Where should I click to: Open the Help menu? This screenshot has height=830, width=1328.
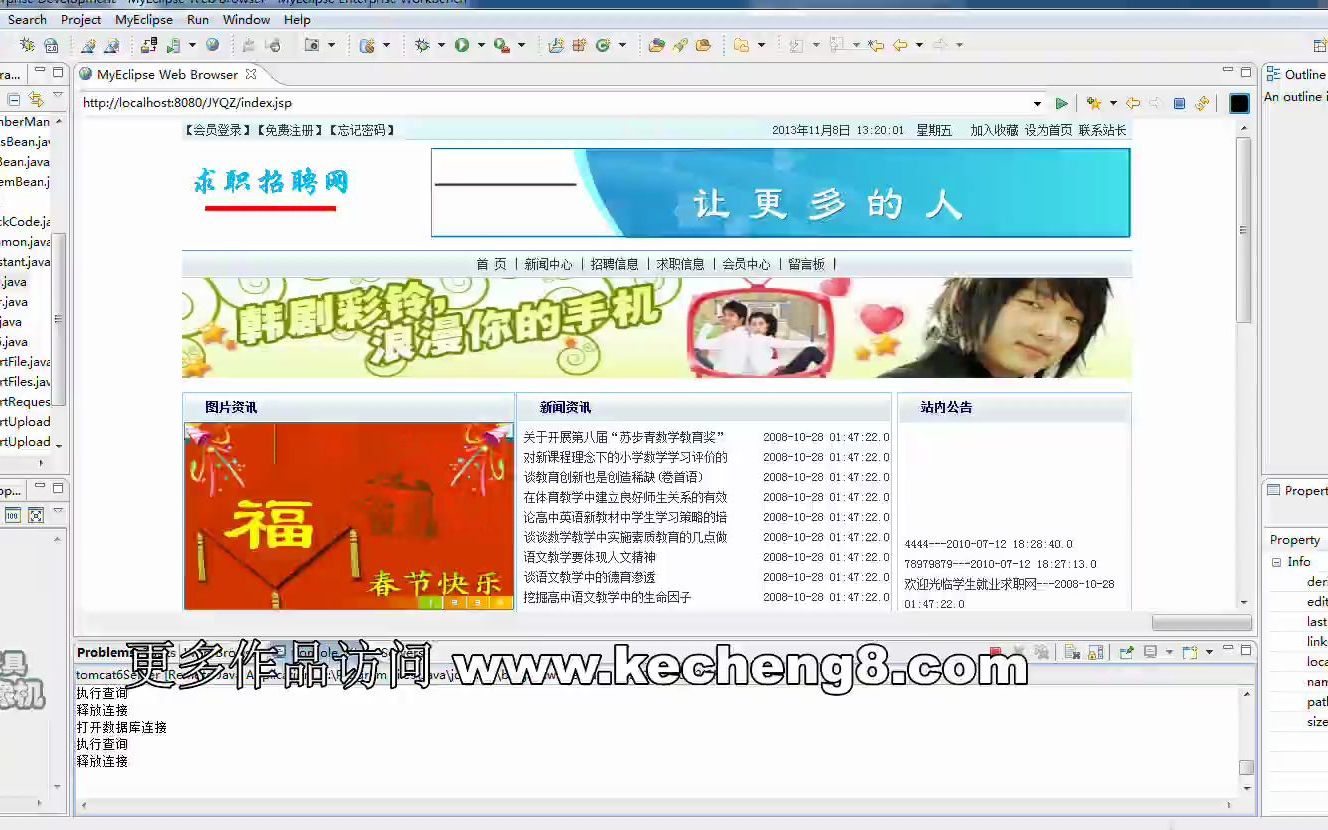pyautogui.click(x=297, y=20)
